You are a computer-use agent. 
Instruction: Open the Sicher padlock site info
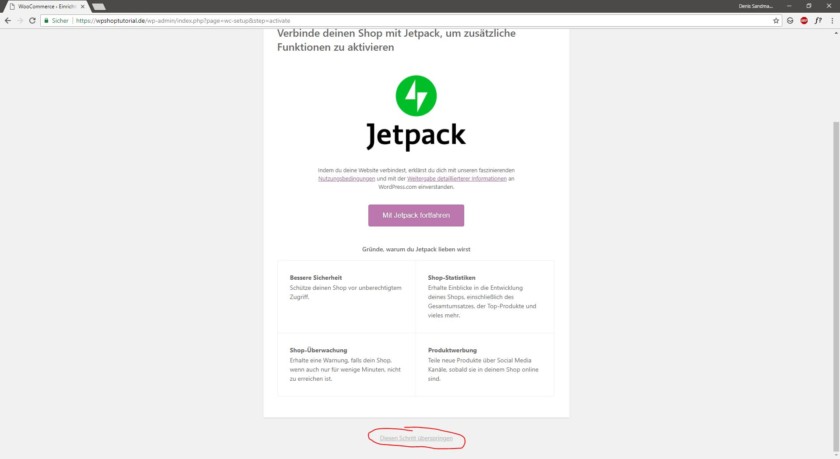56,20
